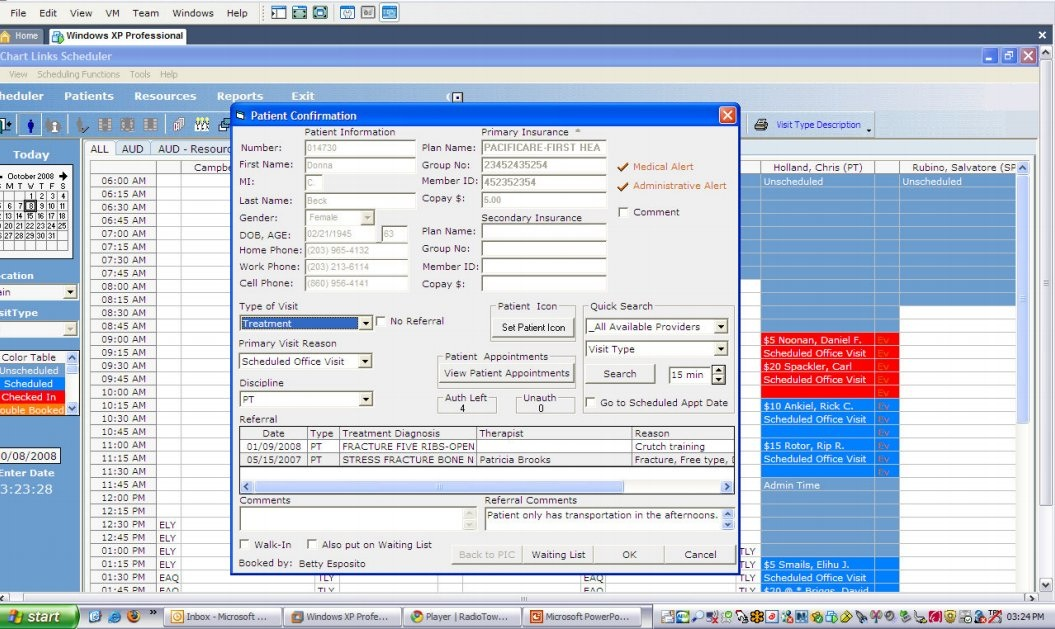Open the Resources navigation item

165,96
